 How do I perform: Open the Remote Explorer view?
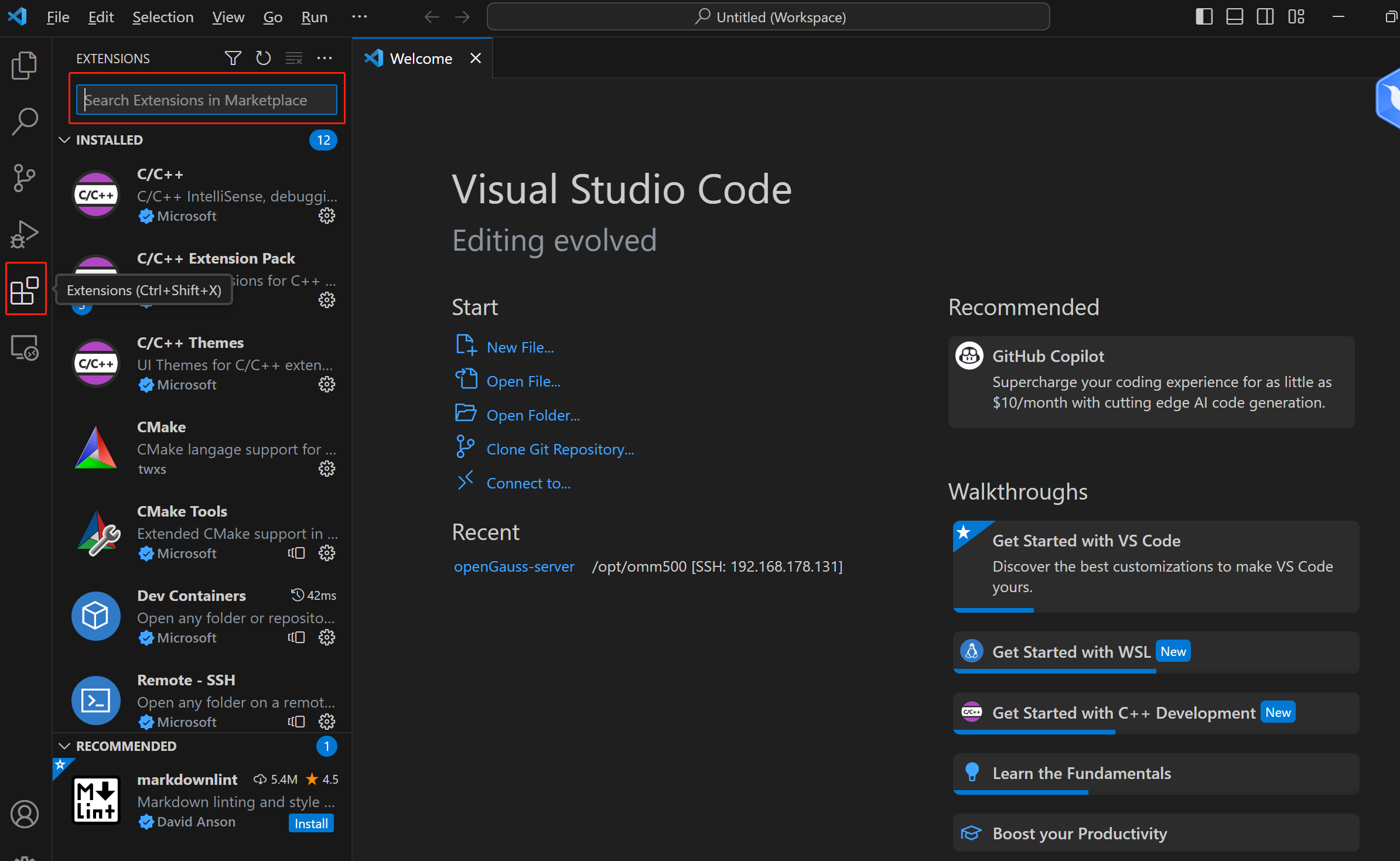(25, 348)
